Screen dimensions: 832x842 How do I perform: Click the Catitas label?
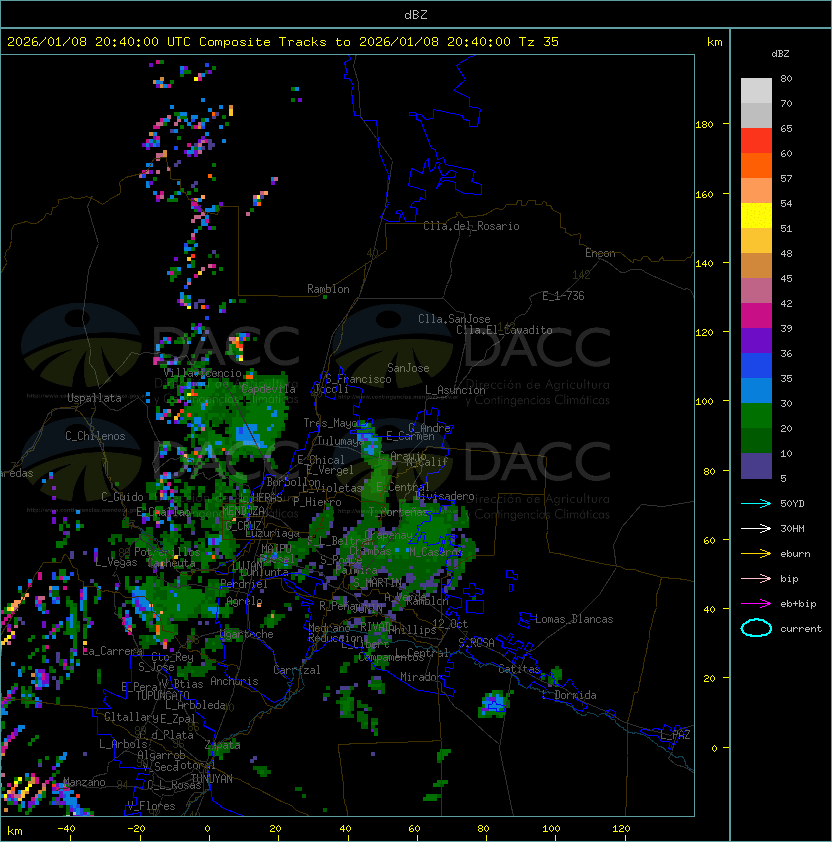(519, 669)
